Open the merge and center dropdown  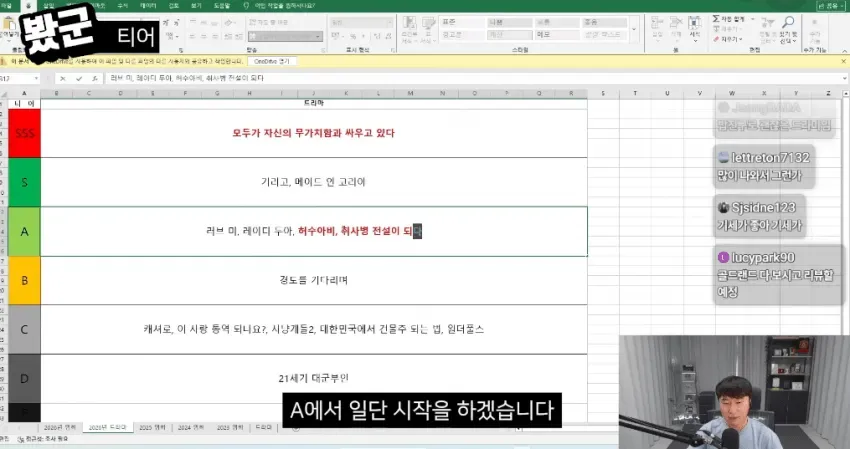318,36
